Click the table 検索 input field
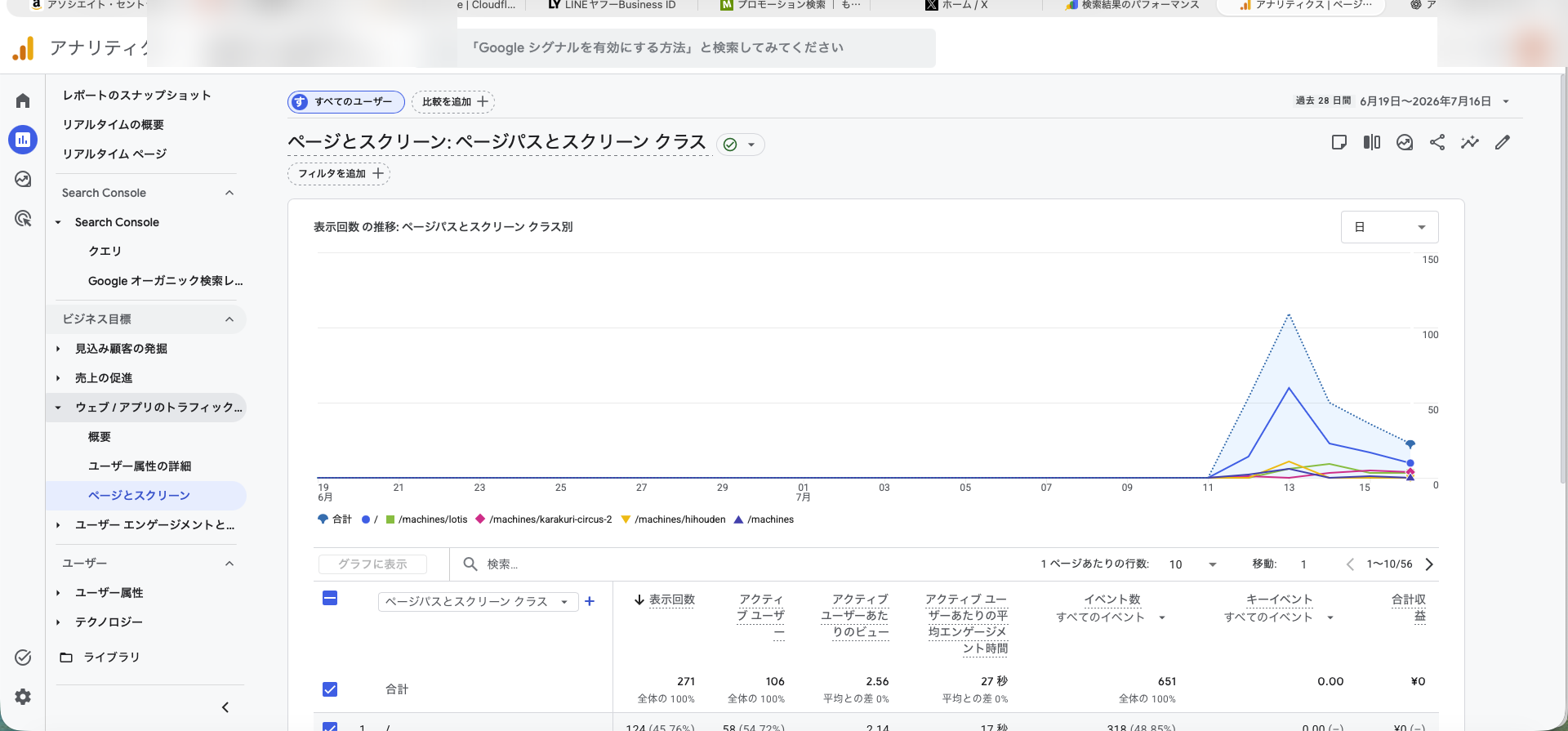 735,564
